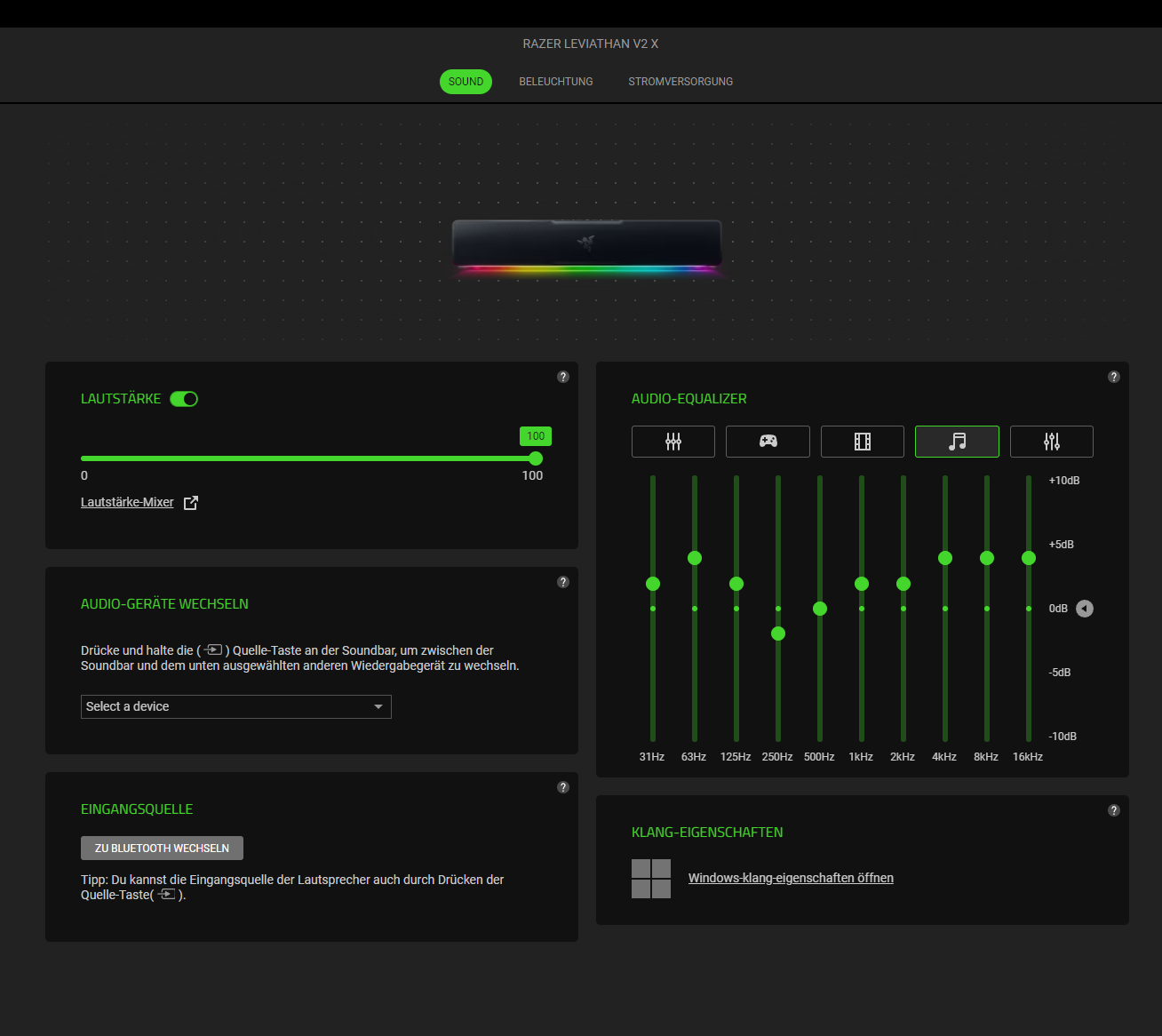Open help for the Eingangsquelle panel
The image size is (1162, 1036).
(563, 787)
